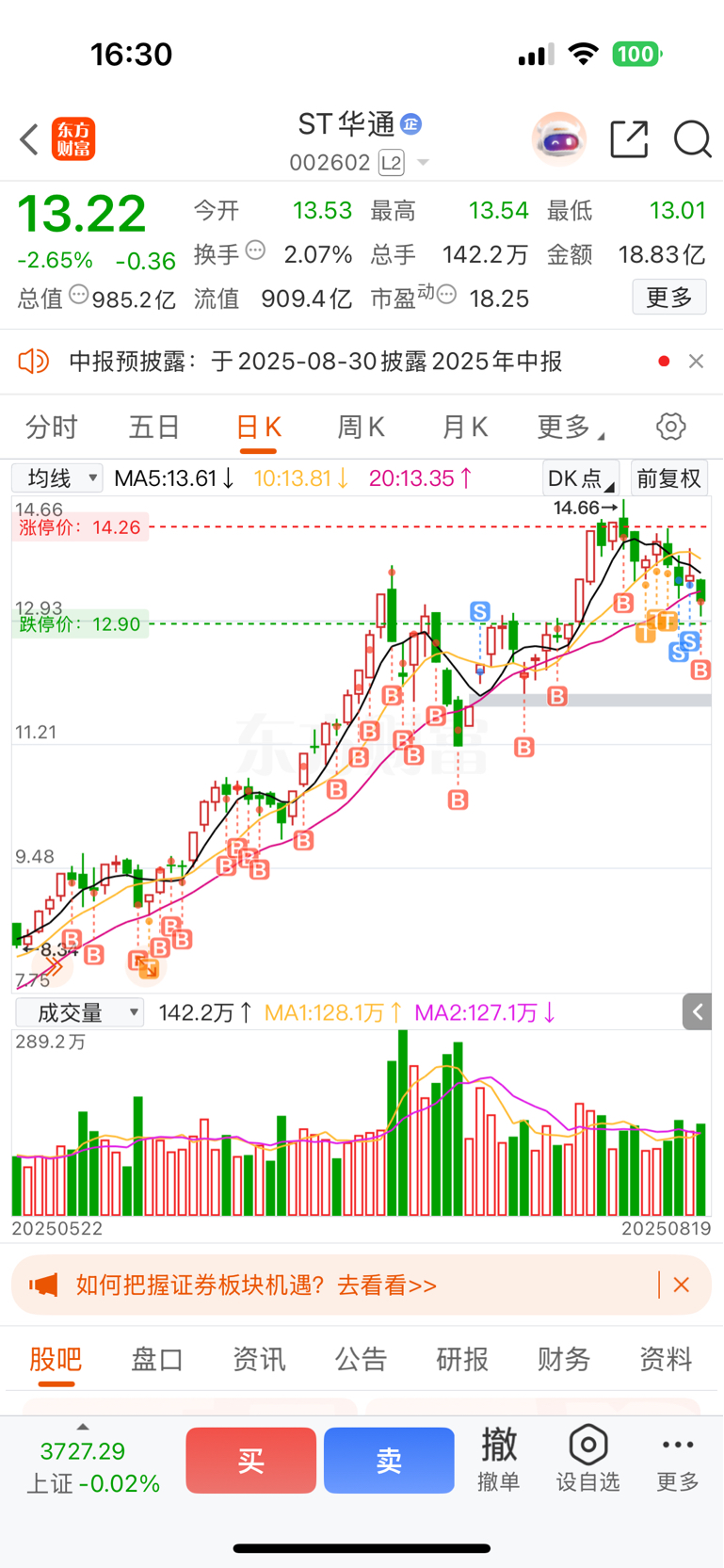Select the 日K chart tab
This screenshot has height=1568, width=724.
point(258,428)
